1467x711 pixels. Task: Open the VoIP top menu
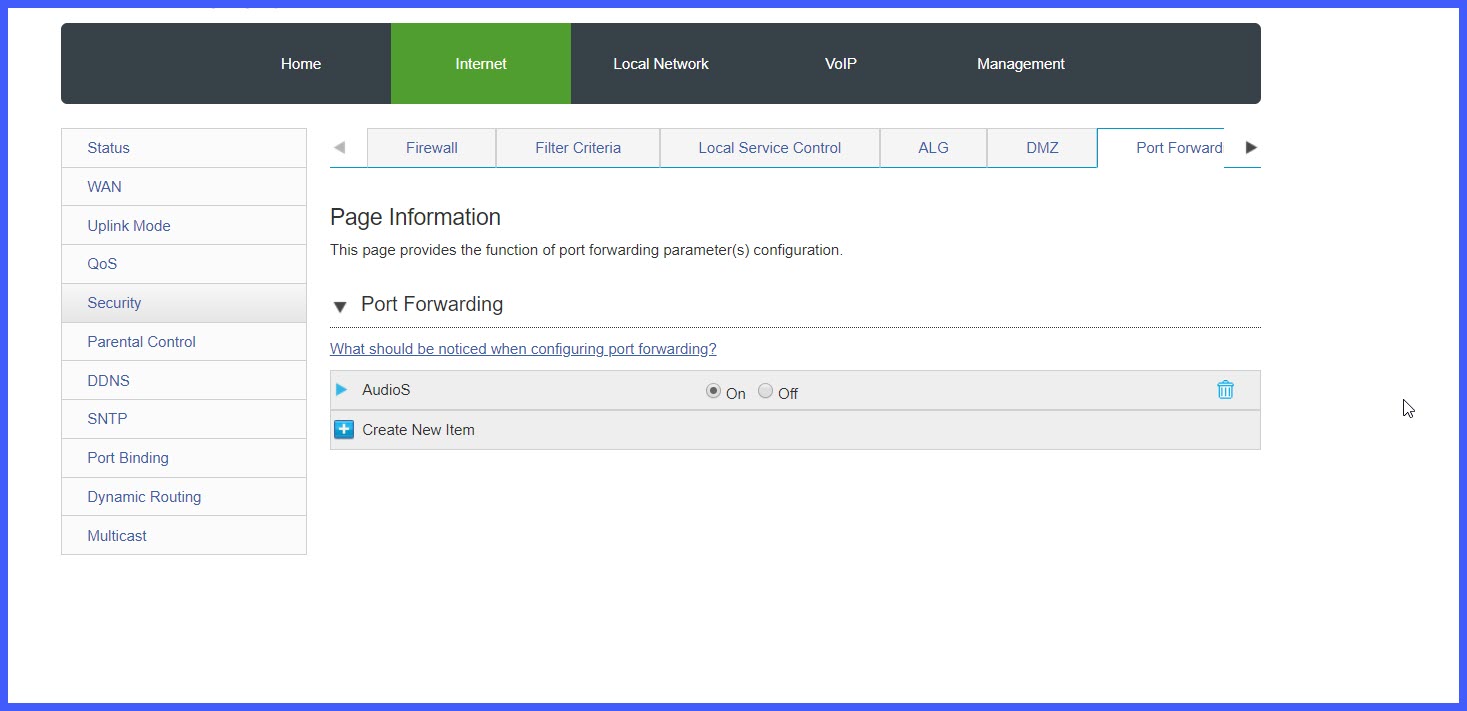841,64
